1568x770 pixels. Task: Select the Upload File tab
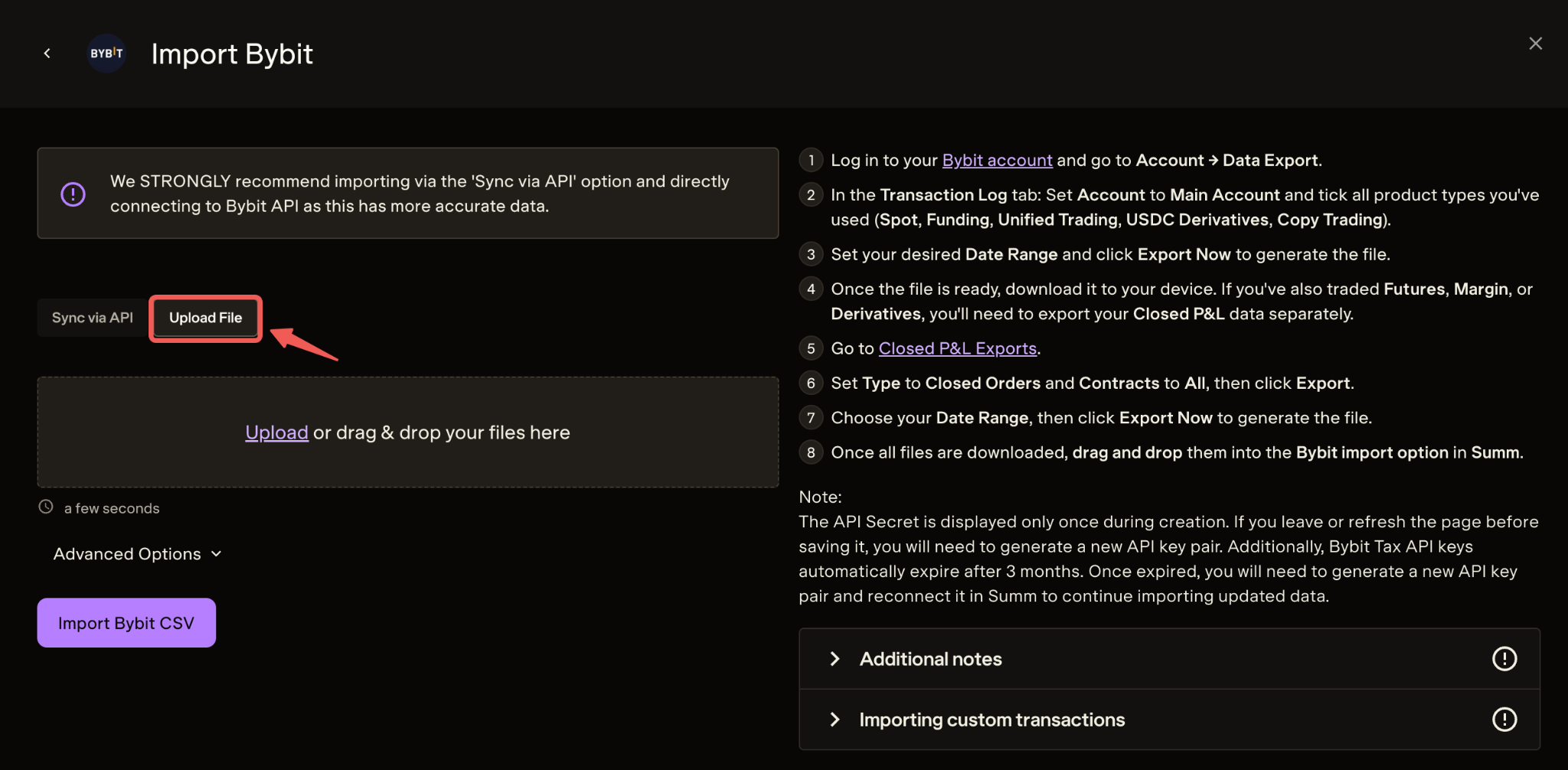(205, 318)
